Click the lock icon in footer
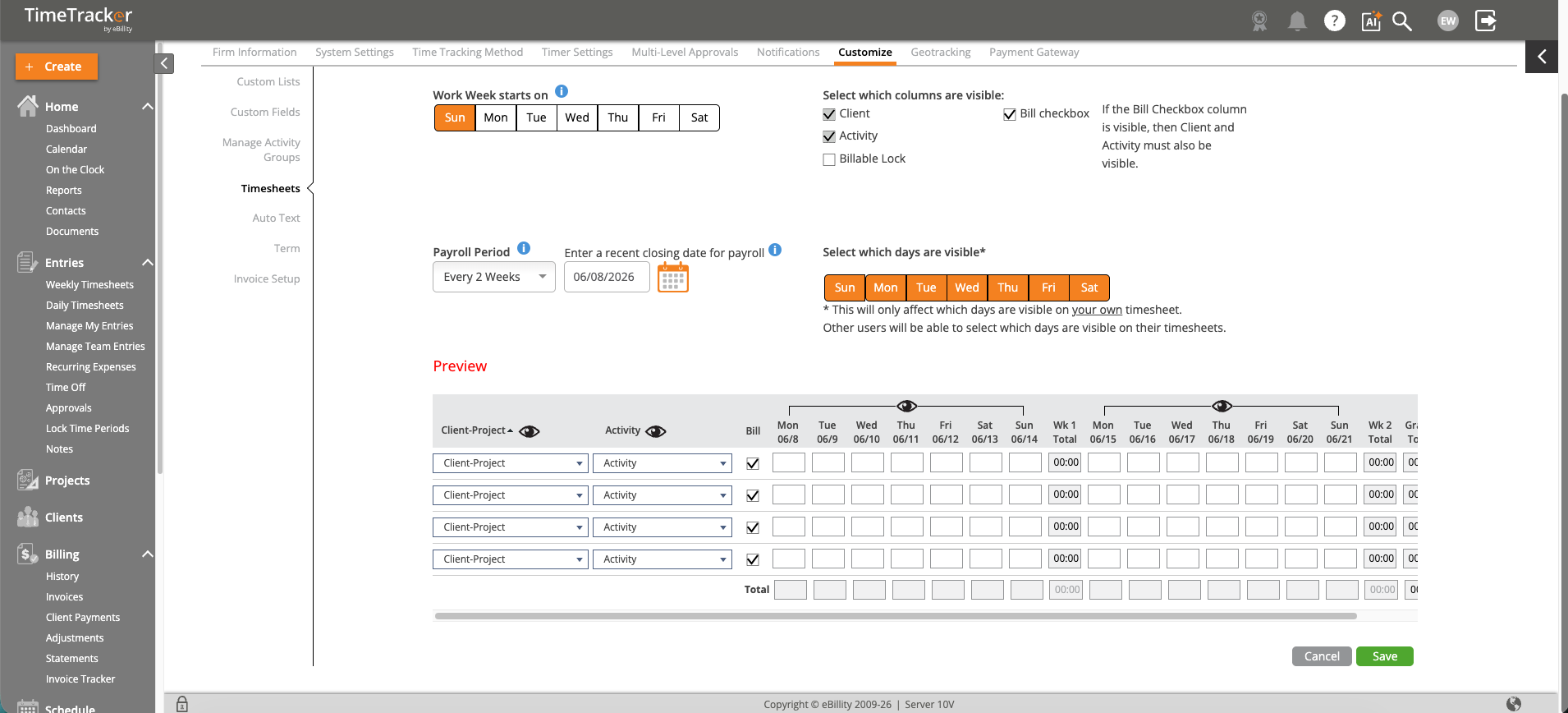The image size is (1568, 713). (182, 704)
